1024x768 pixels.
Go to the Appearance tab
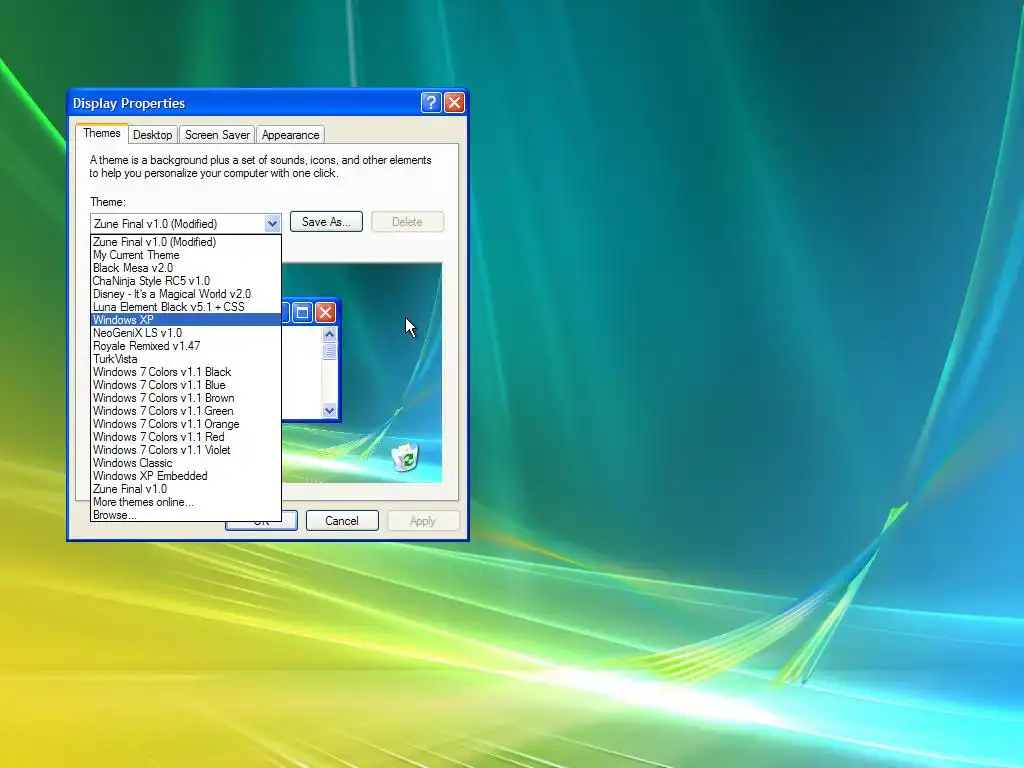coord(290,135)
